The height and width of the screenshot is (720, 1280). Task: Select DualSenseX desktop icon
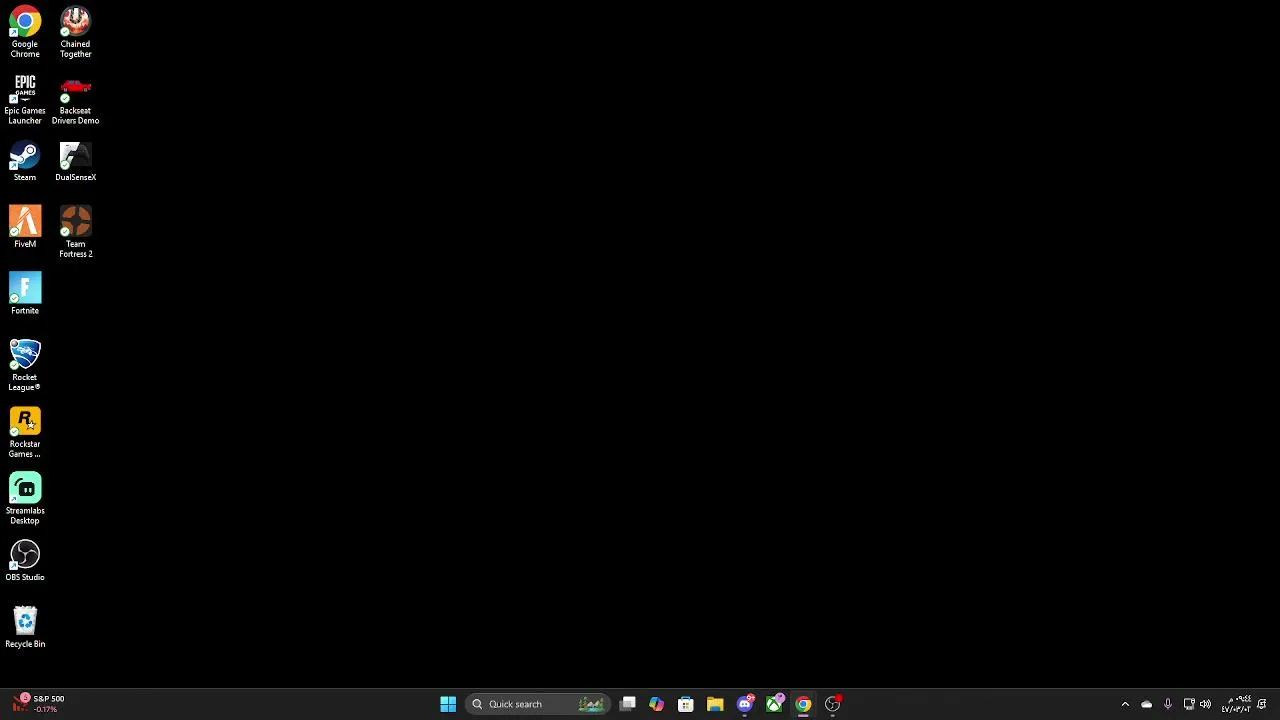[75, 161]
